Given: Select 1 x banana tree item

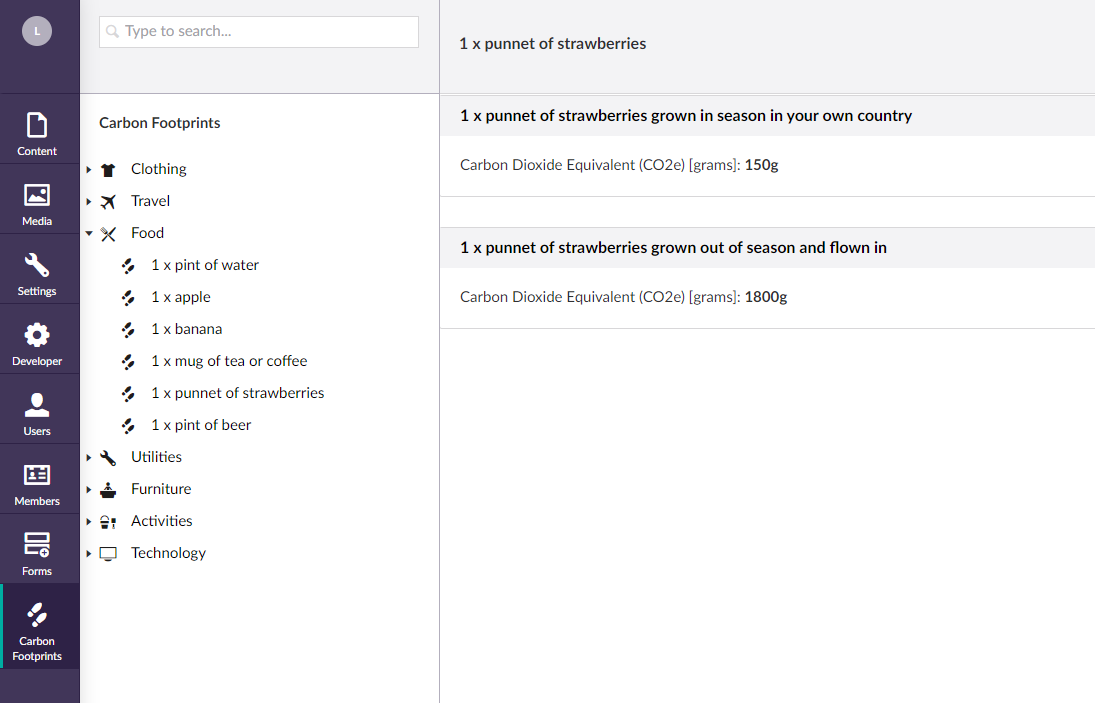Looking at the screenshot, I should (x=186, y=329).
